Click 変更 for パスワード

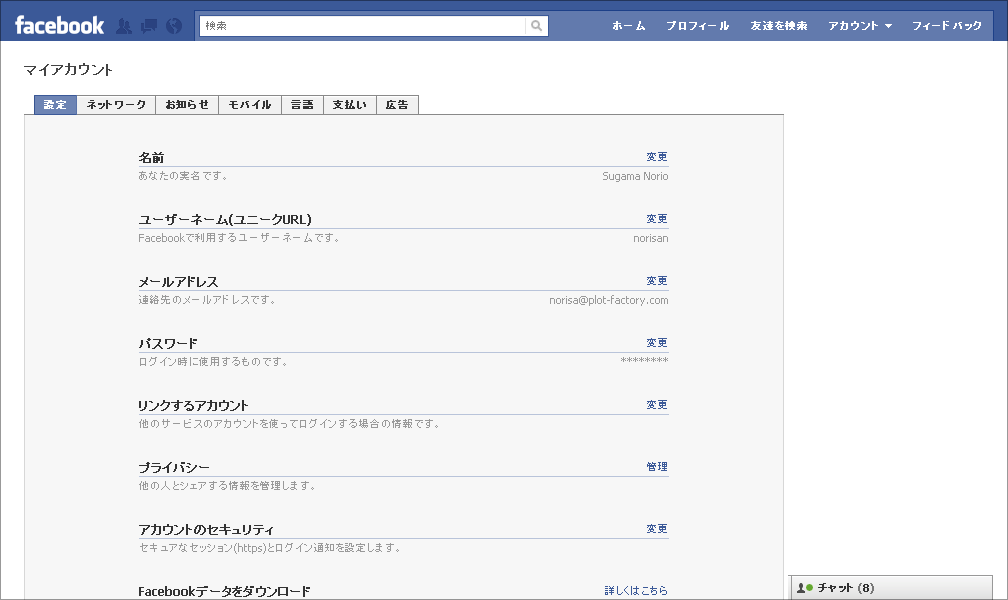coord(657,343)
